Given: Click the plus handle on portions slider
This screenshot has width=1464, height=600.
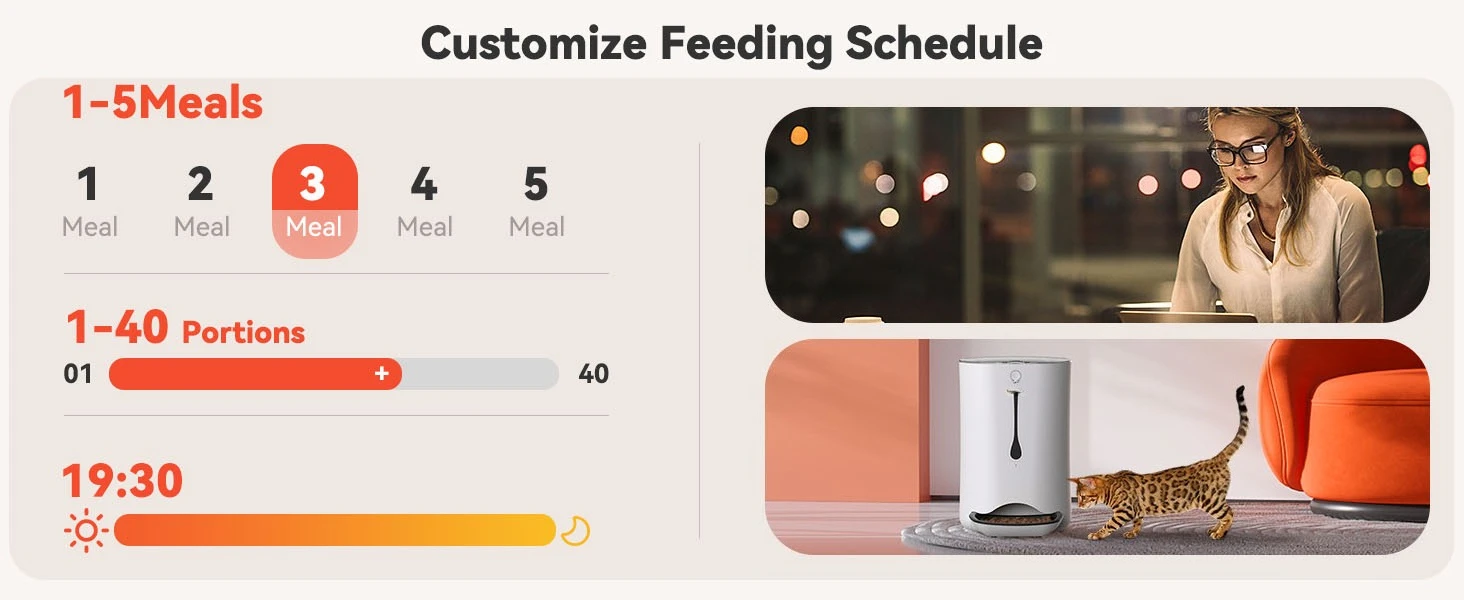Looking at the screenshot, I should pyautogui.click(x=381, y=374).
